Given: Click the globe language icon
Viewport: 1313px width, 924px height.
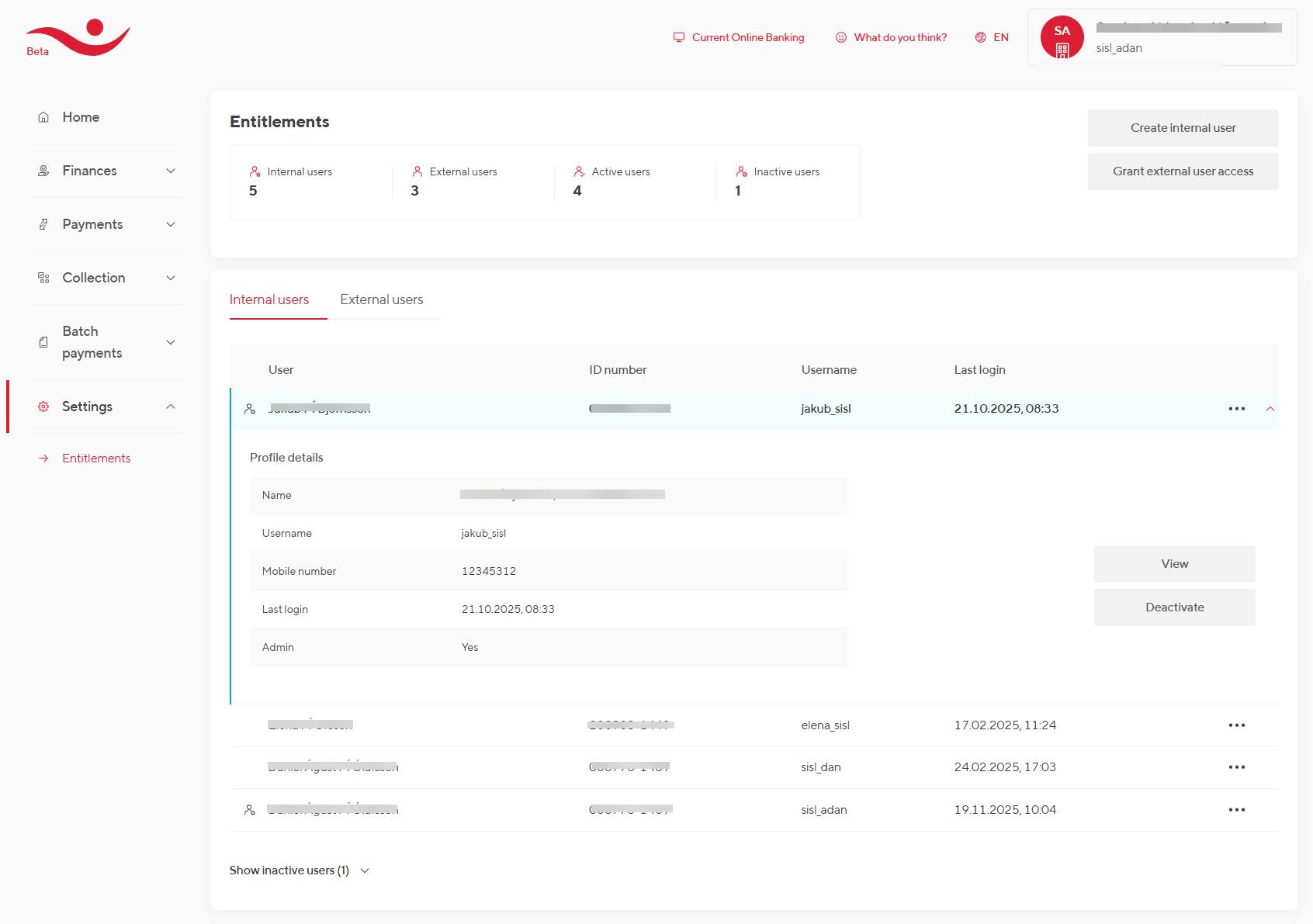Looking at the screenshot, I should coord(980,37).
